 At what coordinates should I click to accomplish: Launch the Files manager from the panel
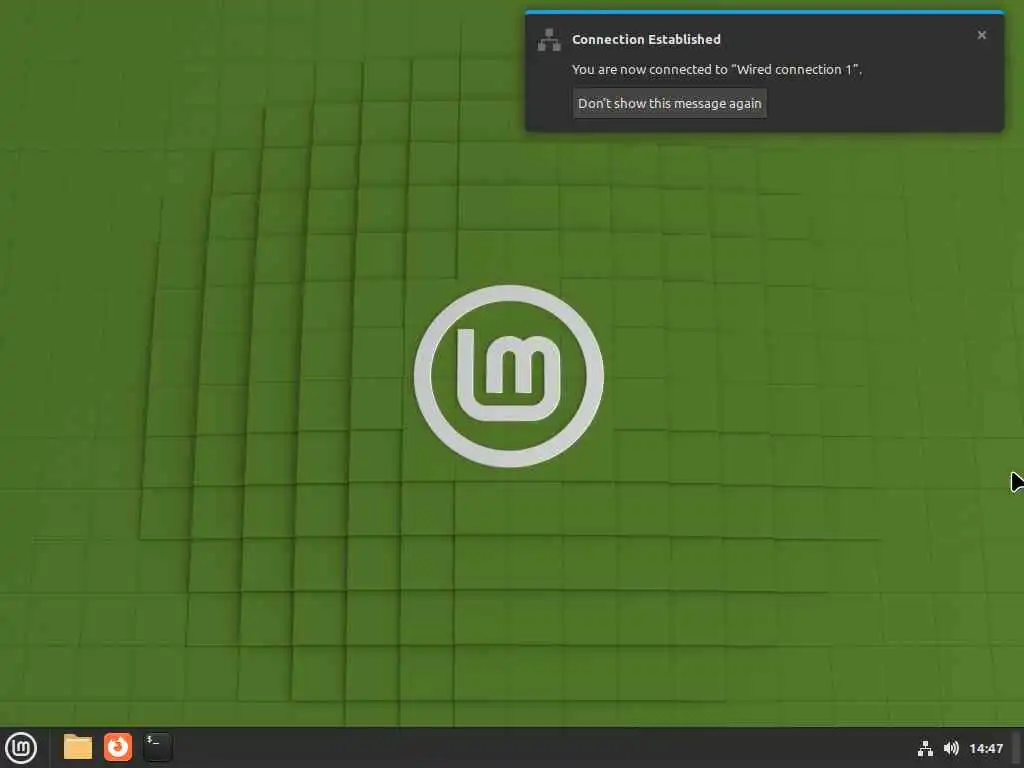click(78, 747)
